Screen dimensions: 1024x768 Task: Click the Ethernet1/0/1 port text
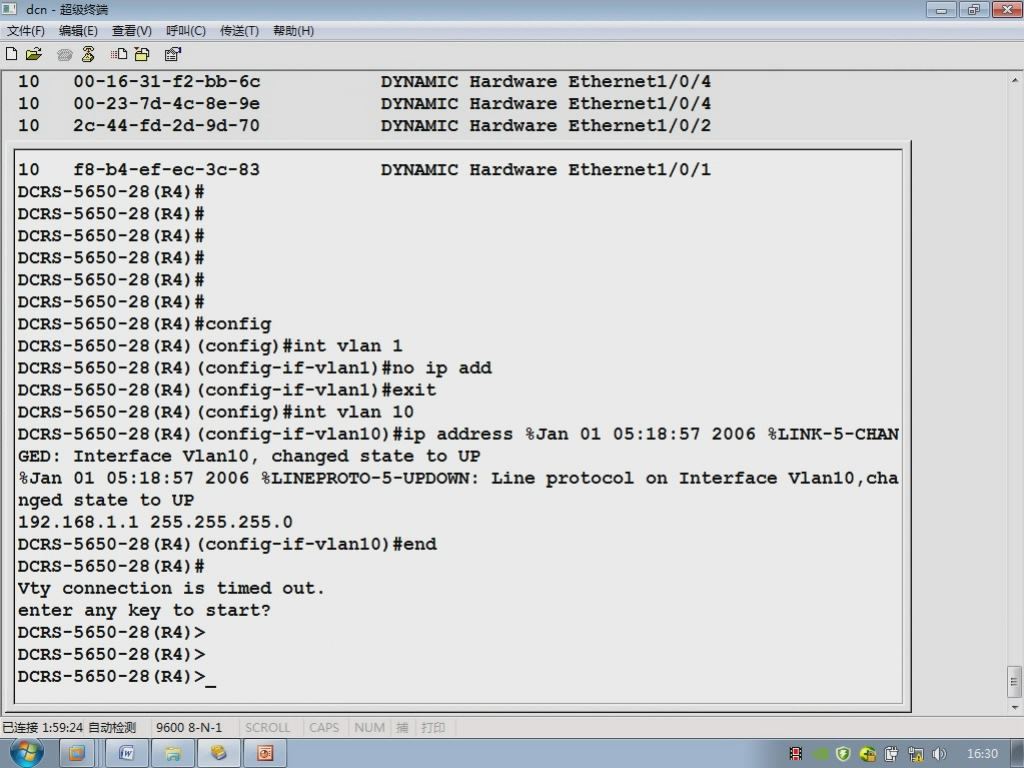click(639, 170)
